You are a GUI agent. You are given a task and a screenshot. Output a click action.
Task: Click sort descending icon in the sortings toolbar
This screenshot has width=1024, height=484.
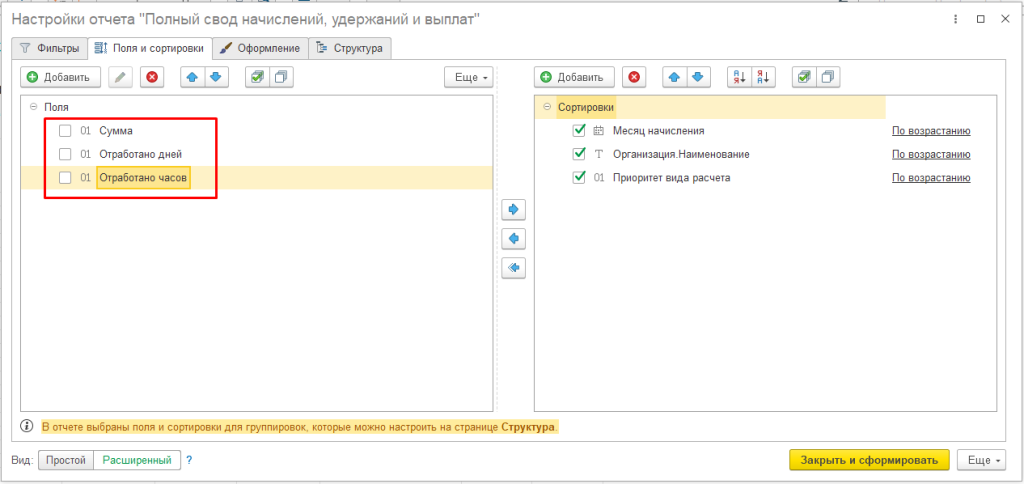763,77
